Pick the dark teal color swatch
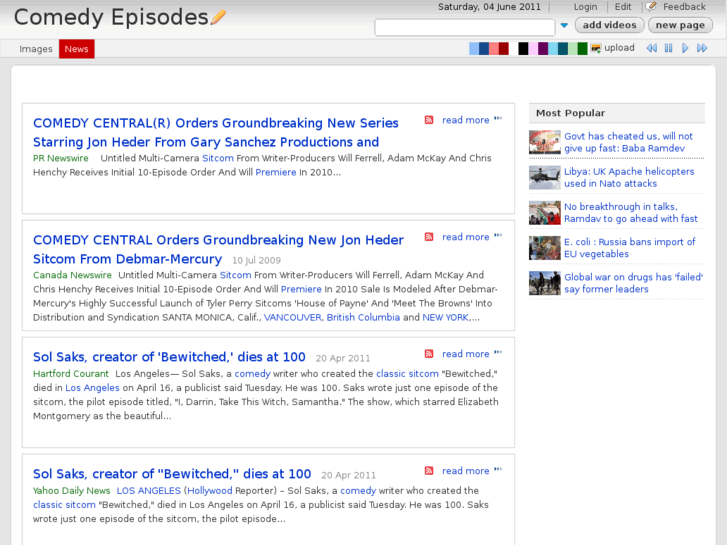The height and width of the screenshot is (545, 727). tap(563, 48)
